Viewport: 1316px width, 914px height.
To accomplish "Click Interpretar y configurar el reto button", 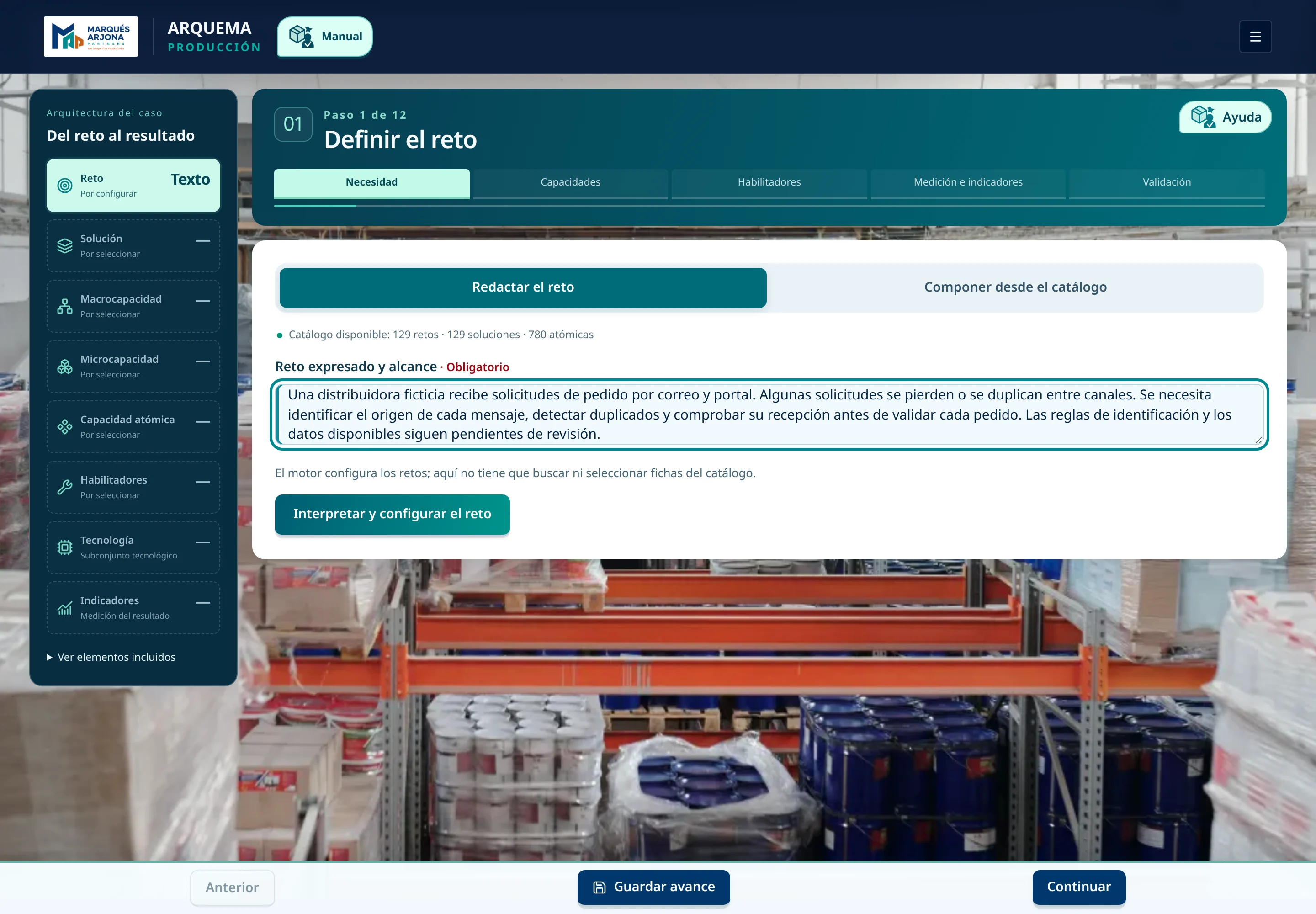I will [x=392, y=514].
